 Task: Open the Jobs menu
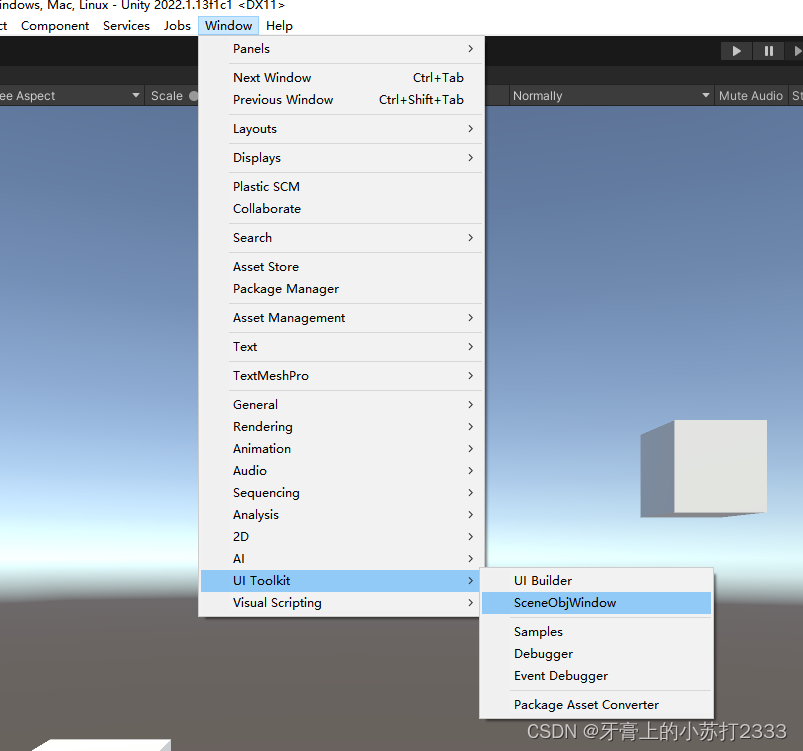pyautogui.click(x=177, y=25)
